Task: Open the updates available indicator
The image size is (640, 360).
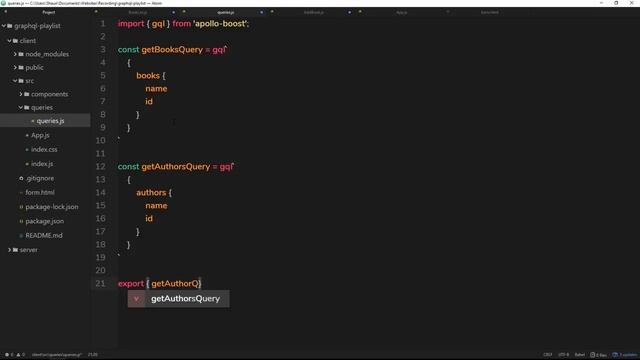Action: tap(624, 355)
